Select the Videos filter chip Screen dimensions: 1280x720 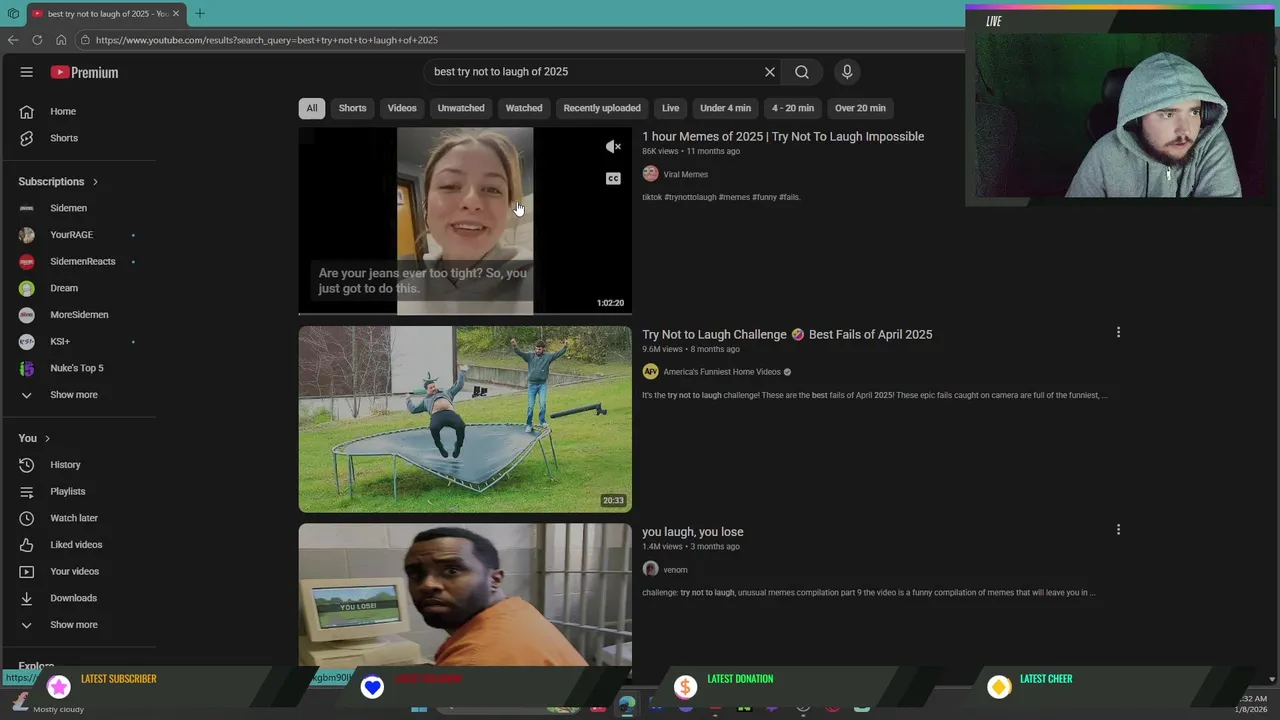(402, 108)
